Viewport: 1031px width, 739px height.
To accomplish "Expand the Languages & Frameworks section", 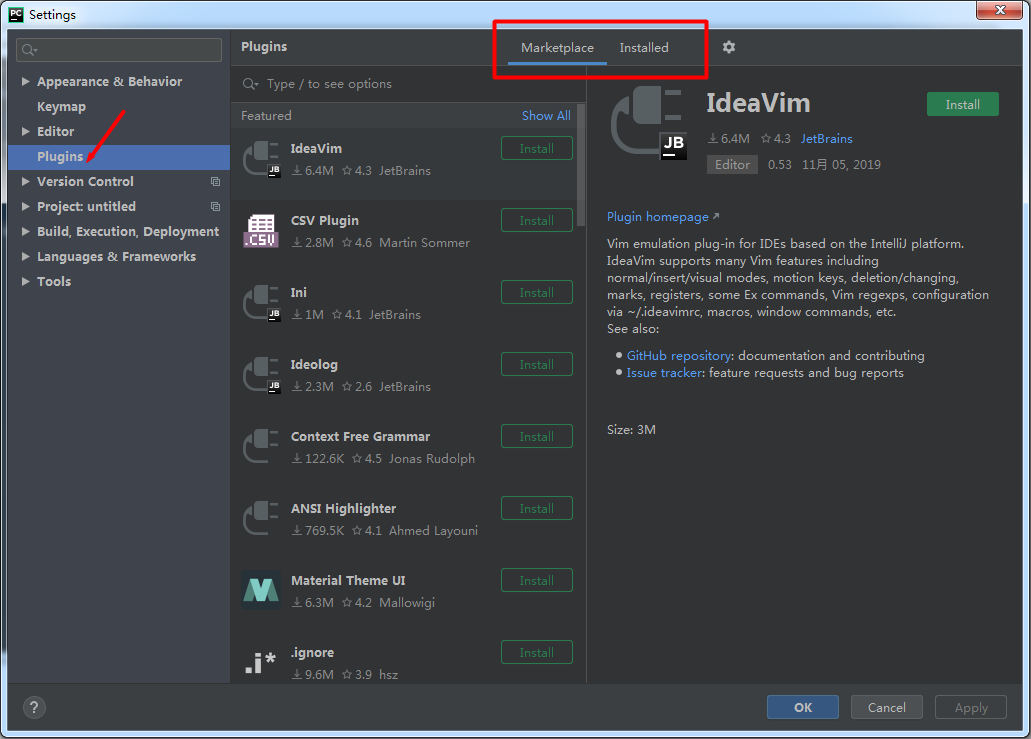I will tap(26, 256).
